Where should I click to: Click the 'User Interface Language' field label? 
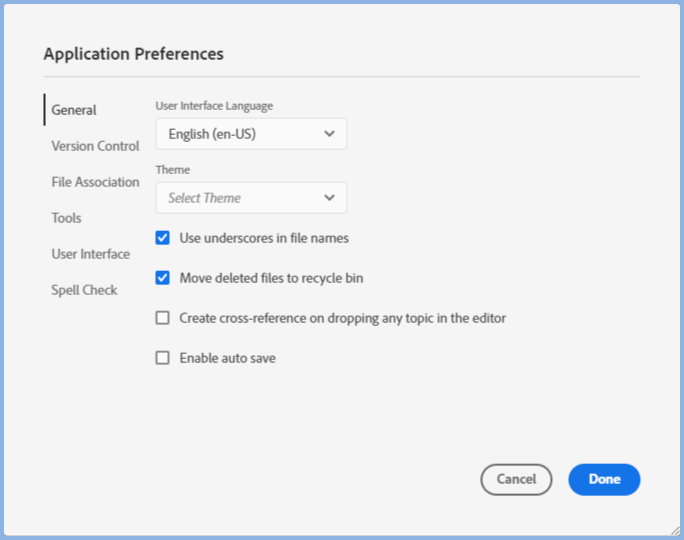coord(214,106)
